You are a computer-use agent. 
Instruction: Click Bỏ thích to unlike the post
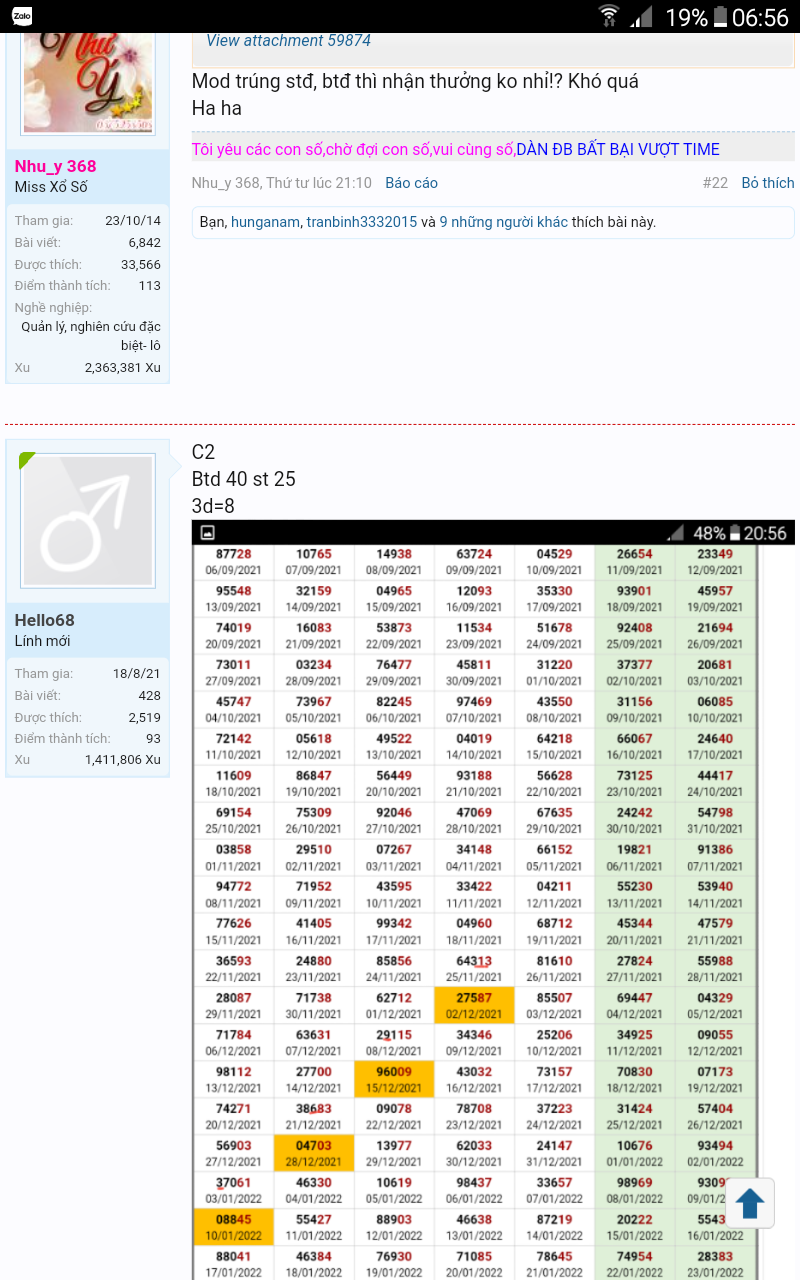(x=767, y=183)
